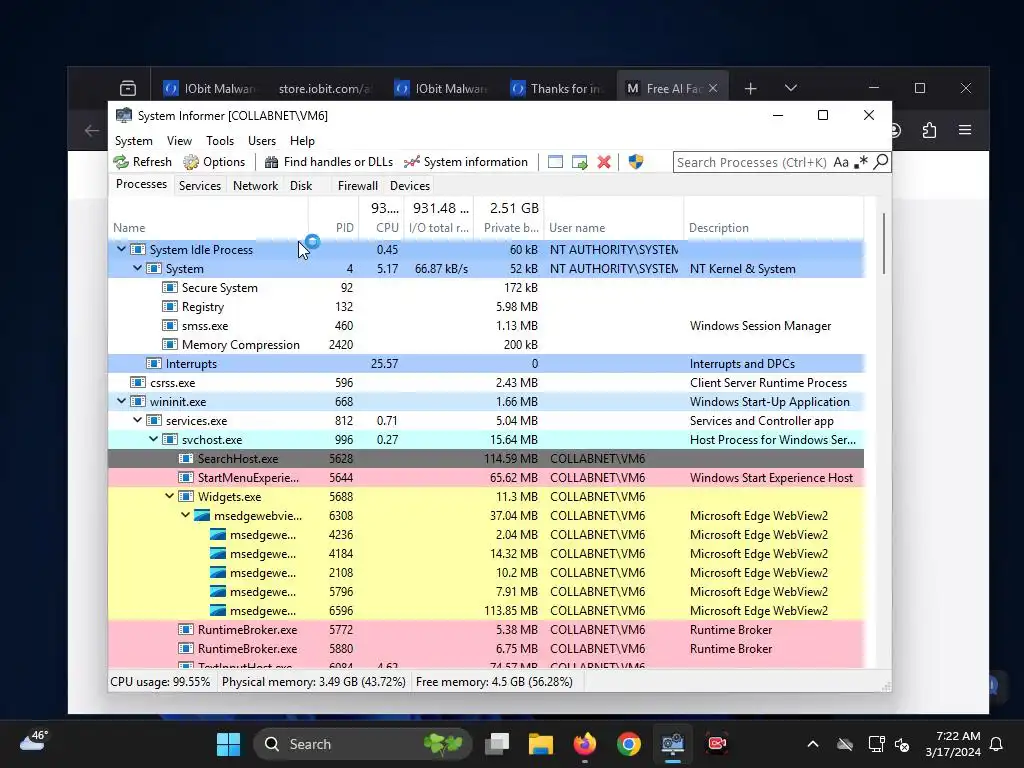Open Firefox from the taskbar
Screen dimensions: 1024x768
(584, 744)
